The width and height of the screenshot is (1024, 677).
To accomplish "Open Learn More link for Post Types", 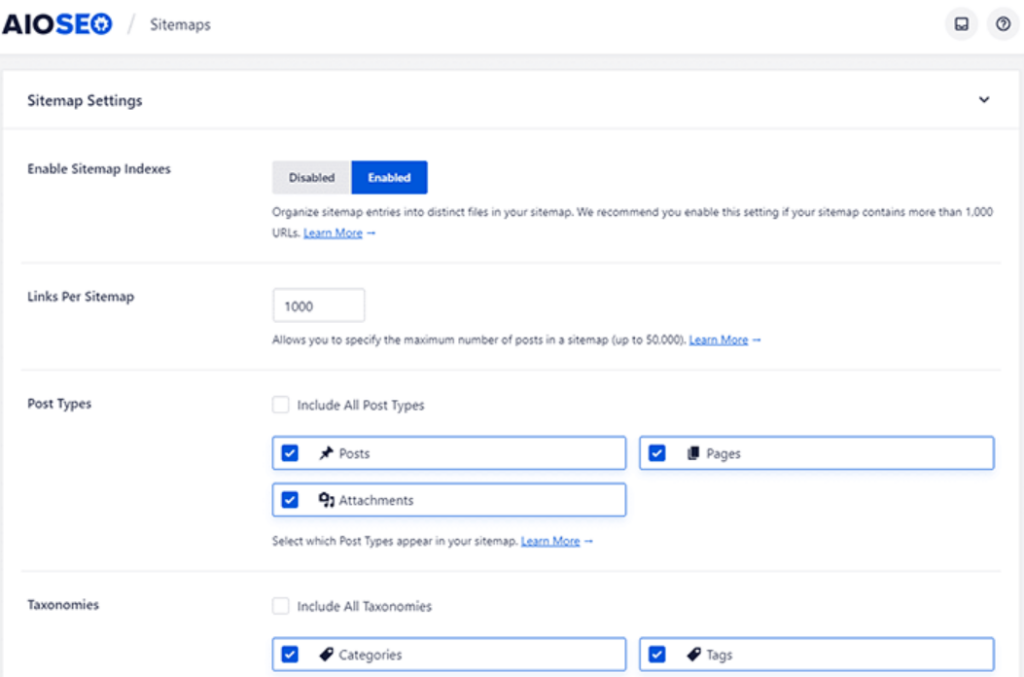I will [550, 541].
